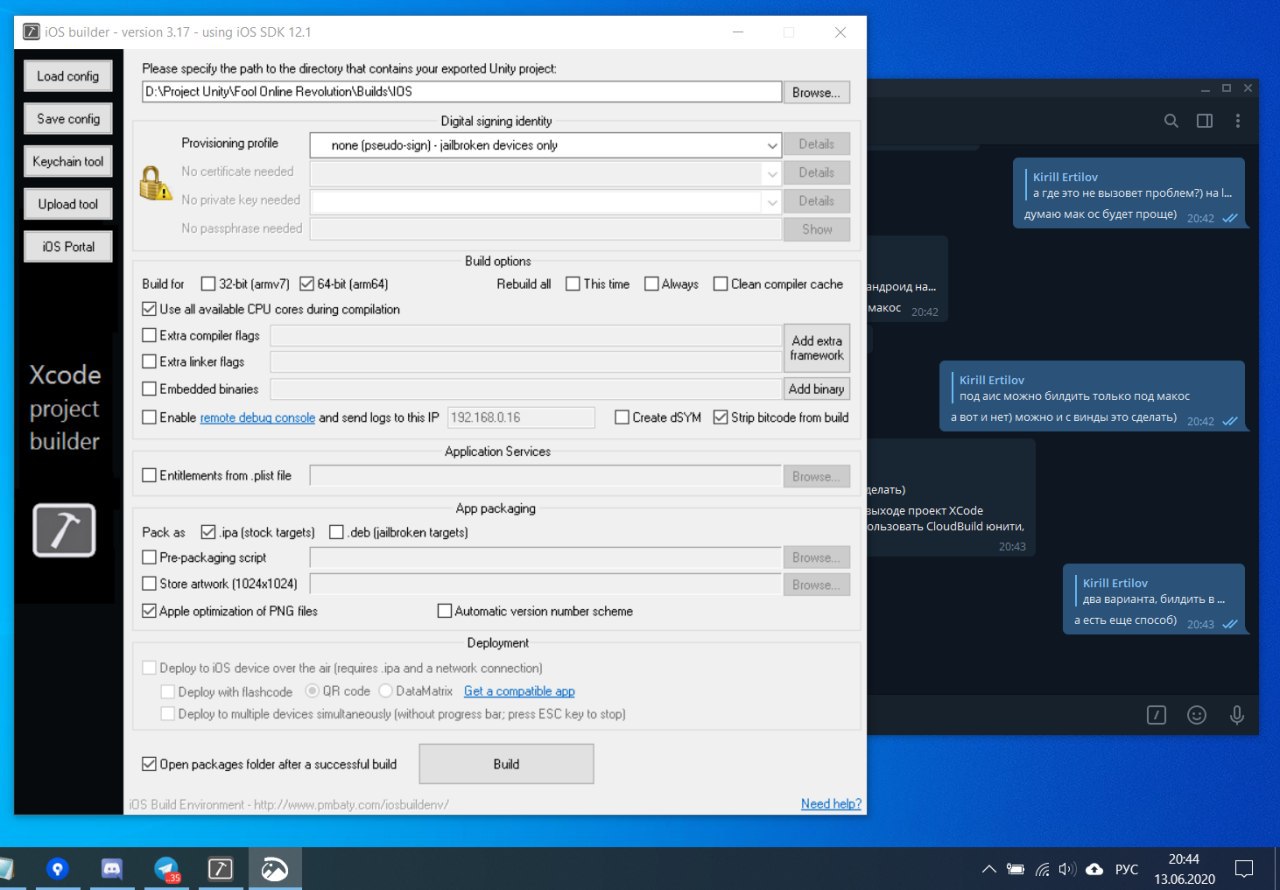Open the Wi-Fi network tray icon
The image size is (1280, 890).
[x=1042, y=869]
